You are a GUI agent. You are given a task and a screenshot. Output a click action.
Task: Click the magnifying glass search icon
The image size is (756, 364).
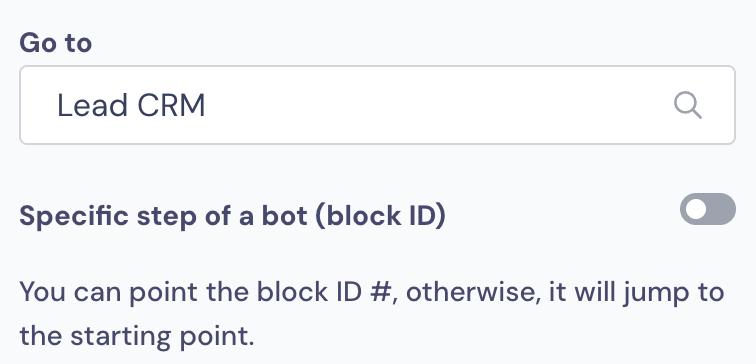688,105
